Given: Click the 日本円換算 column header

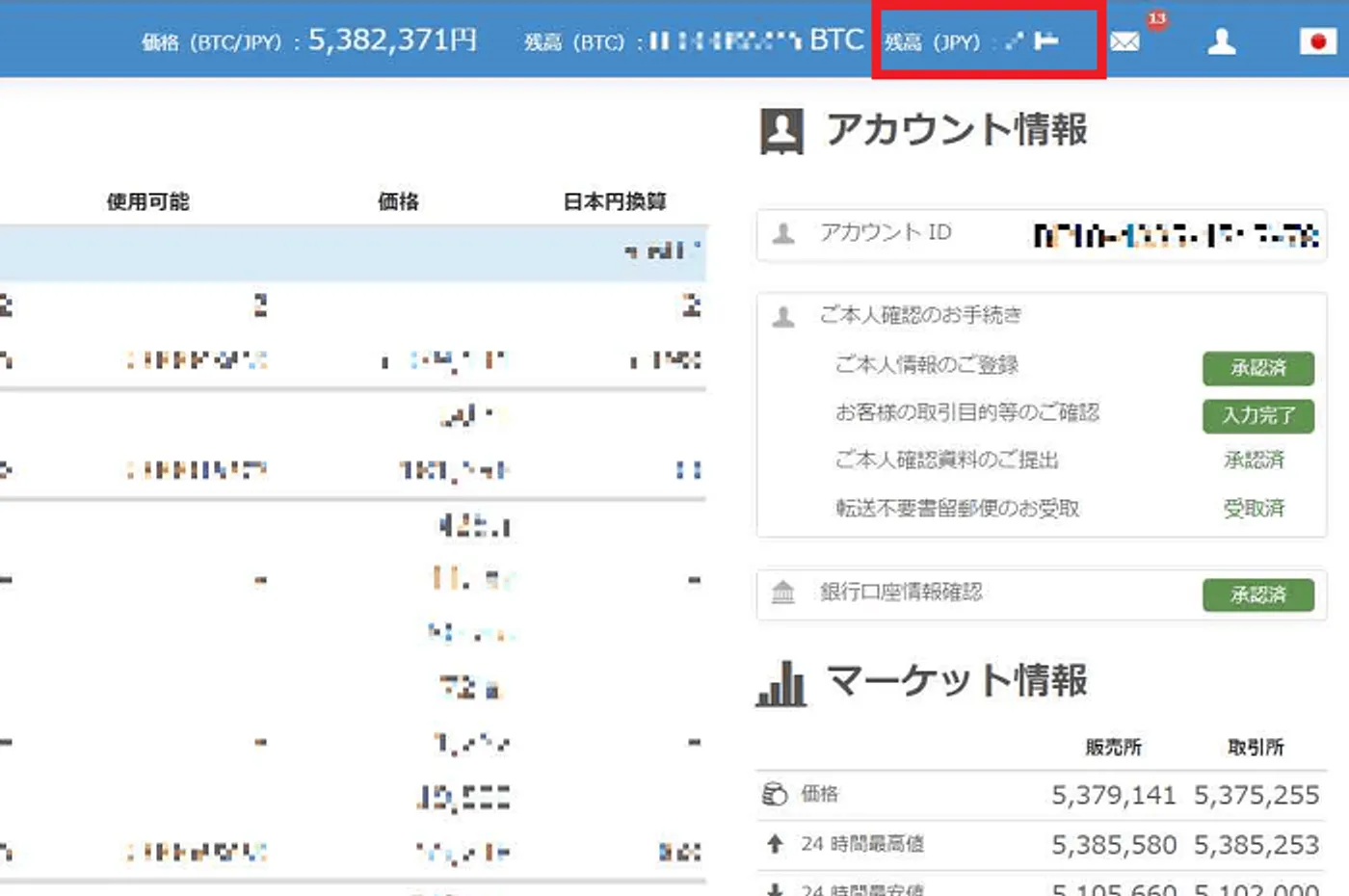Looking at the screenshot, I should [615, 201].
